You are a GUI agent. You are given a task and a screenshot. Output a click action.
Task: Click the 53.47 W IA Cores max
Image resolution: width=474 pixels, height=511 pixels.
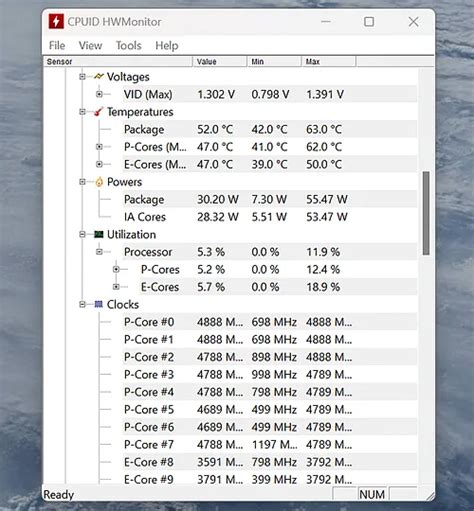point(327,217)
